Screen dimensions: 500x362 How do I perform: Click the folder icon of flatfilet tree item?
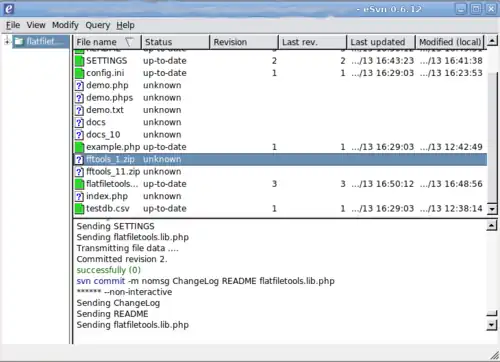[x=19, y=41]
